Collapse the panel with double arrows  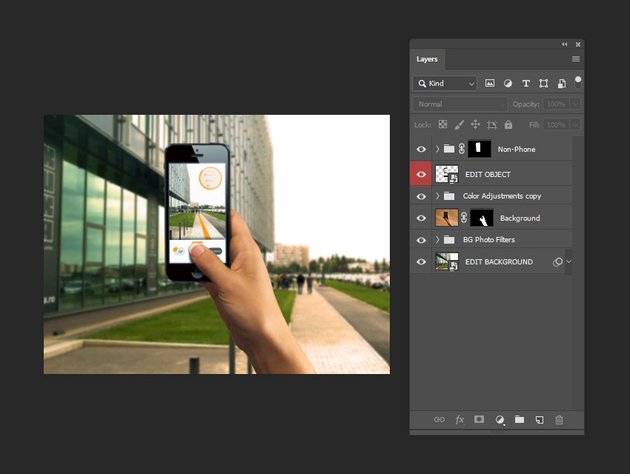pos(565,44)
